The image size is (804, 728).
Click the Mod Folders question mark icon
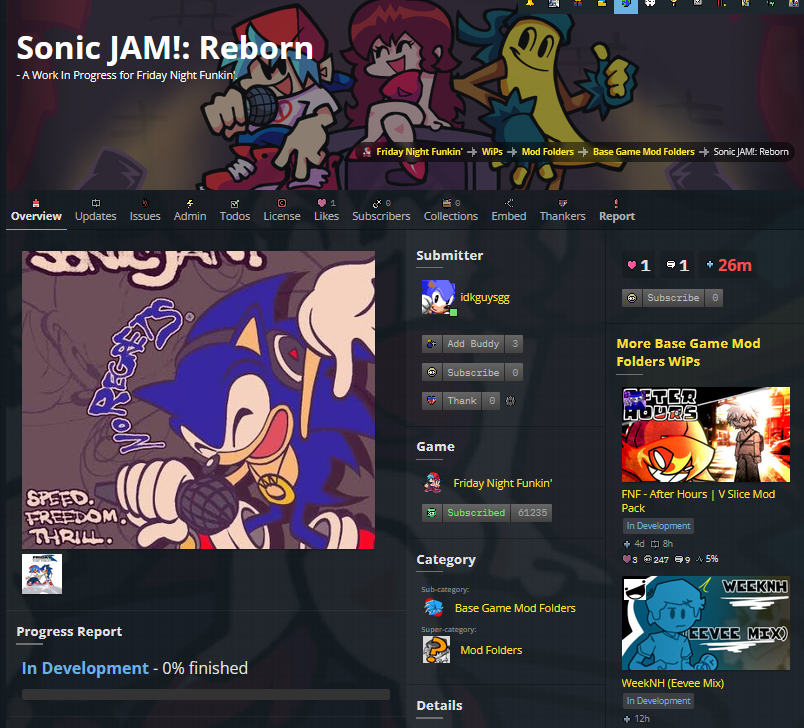(436, 650)
